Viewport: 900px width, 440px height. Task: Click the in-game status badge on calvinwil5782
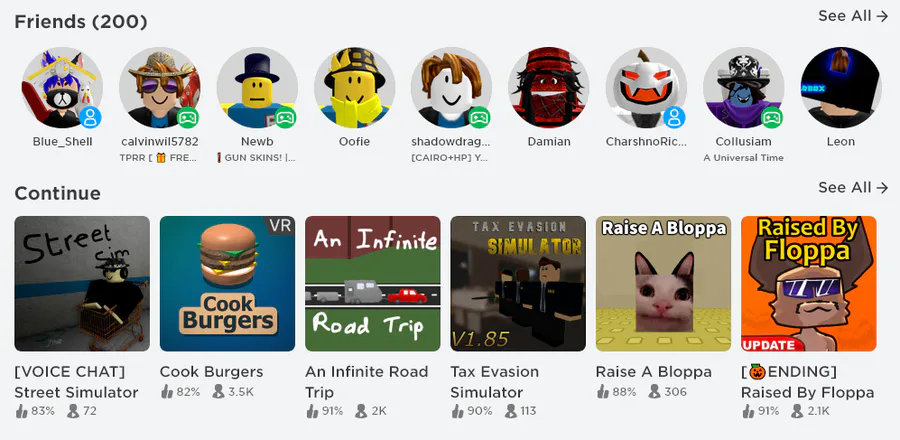coord(188,118)
